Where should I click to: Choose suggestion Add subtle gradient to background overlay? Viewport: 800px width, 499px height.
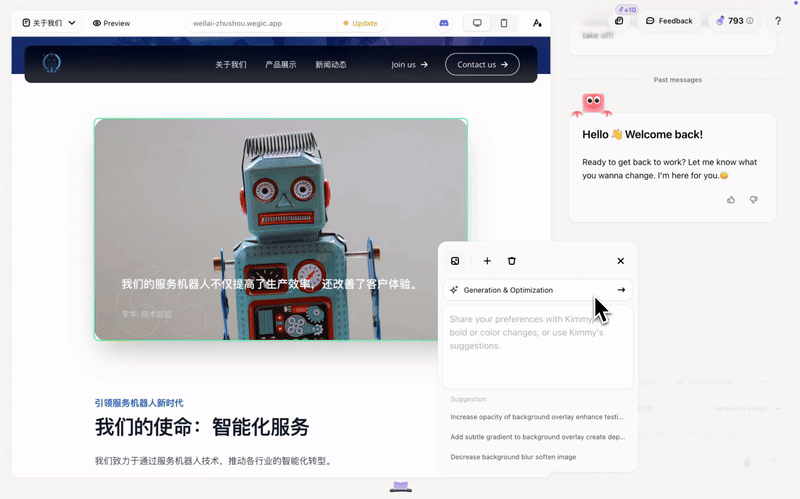point(537,437)
